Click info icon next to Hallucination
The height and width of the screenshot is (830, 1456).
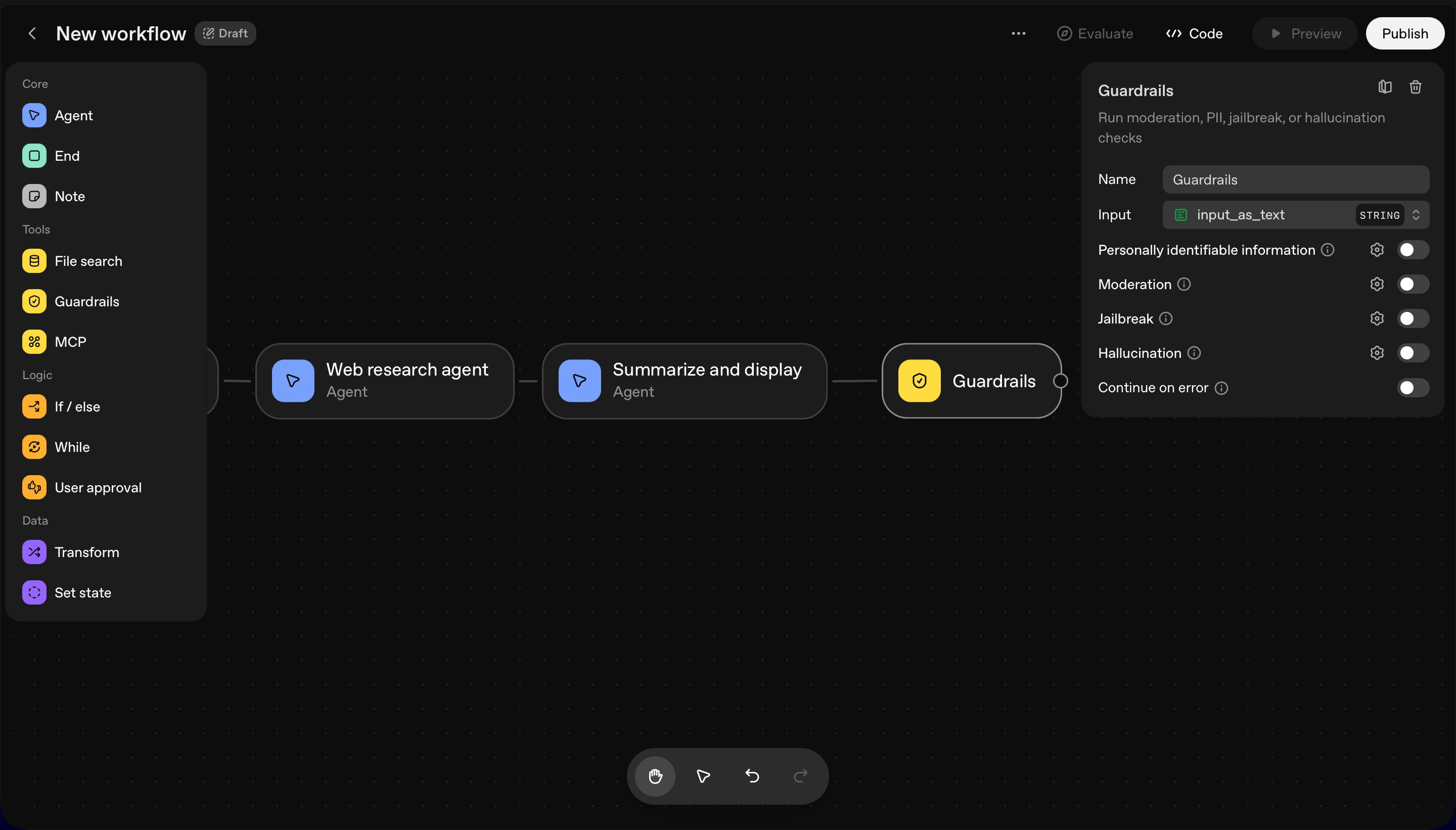[1194, 353]
